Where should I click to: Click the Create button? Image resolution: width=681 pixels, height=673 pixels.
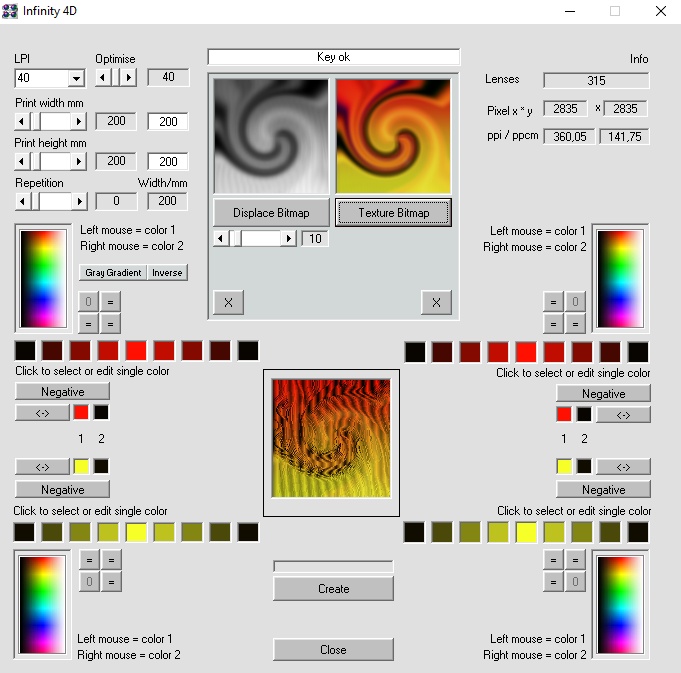pyautogui.click(x=333, y=589)
